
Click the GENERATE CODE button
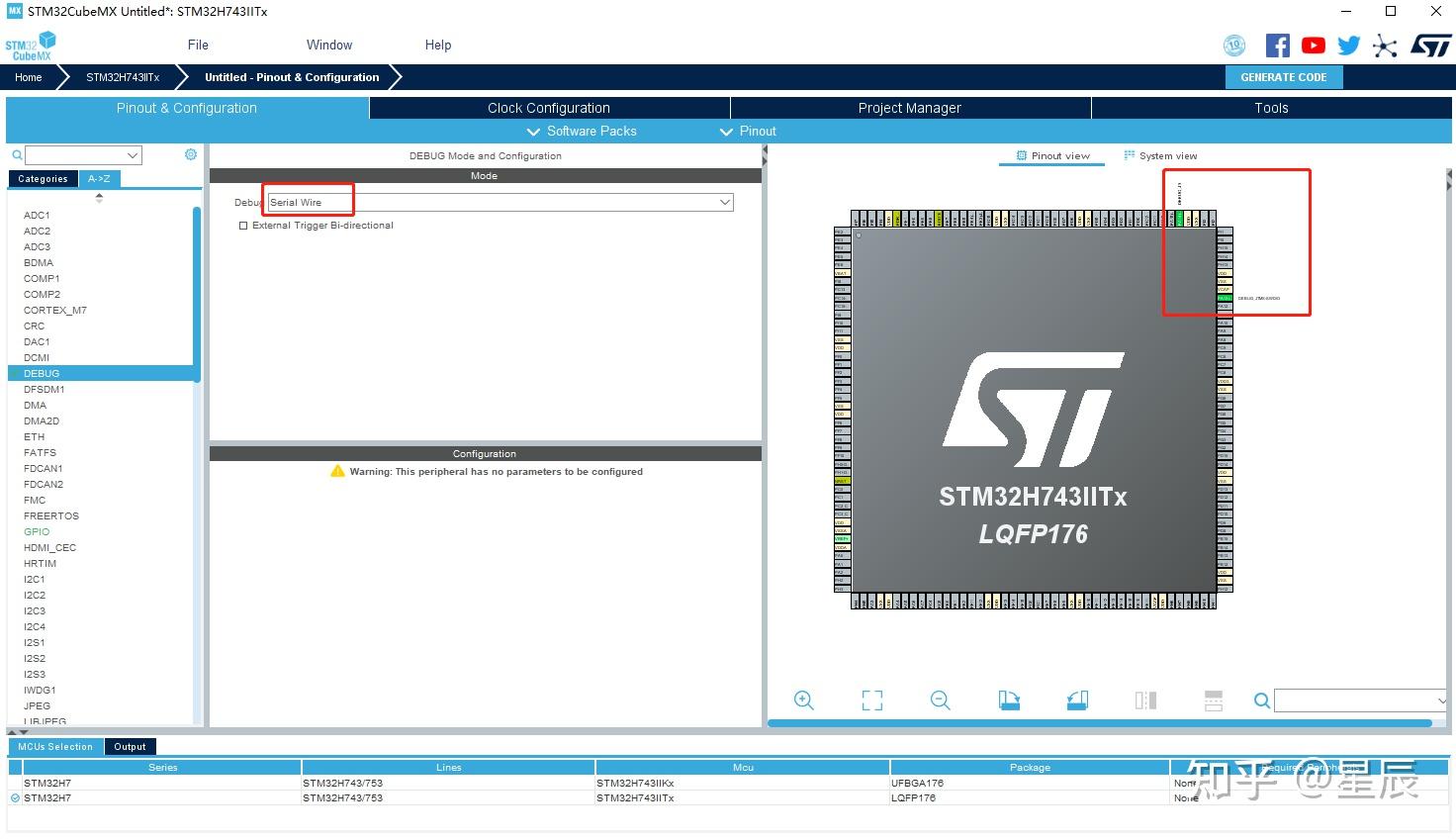pos(1283,76)
